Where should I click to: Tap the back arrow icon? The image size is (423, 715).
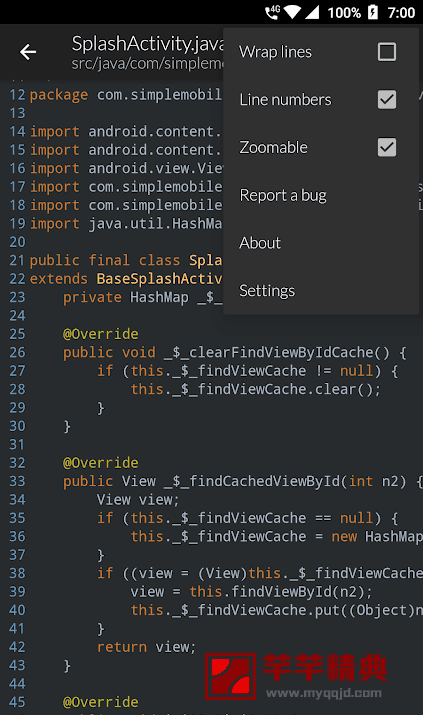pos(28,52)
